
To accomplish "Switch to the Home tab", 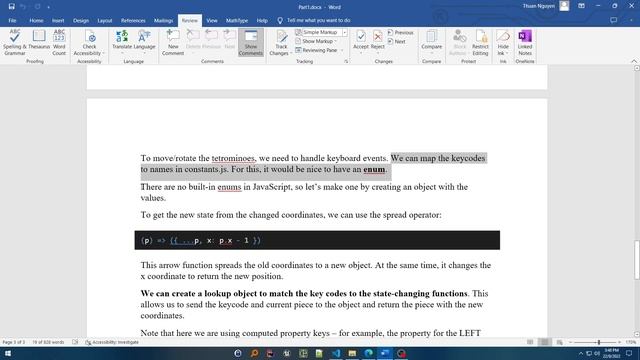I will [36, 20].
